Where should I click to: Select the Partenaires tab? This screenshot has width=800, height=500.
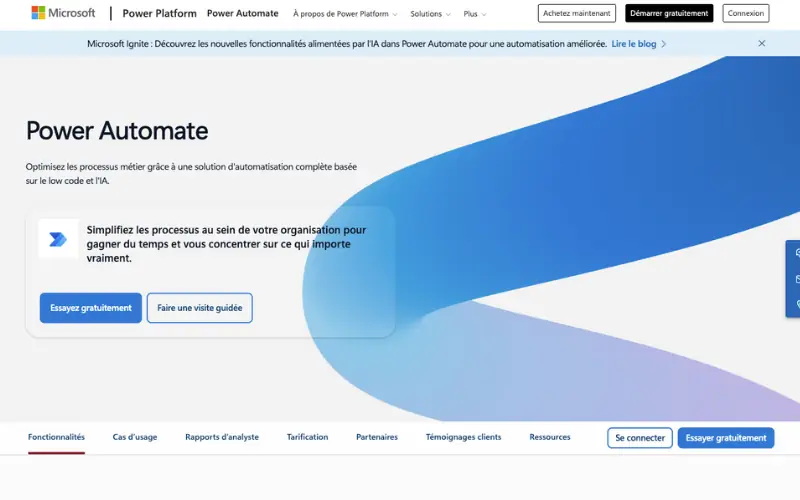[377, 437]
